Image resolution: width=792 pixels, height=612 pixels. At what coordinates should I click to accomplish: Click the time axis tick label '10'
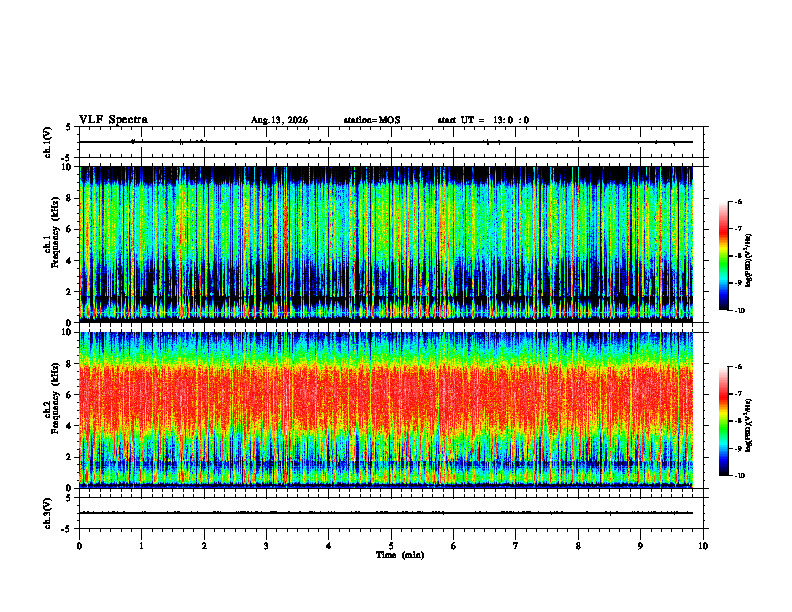click(x=703, y=546)
